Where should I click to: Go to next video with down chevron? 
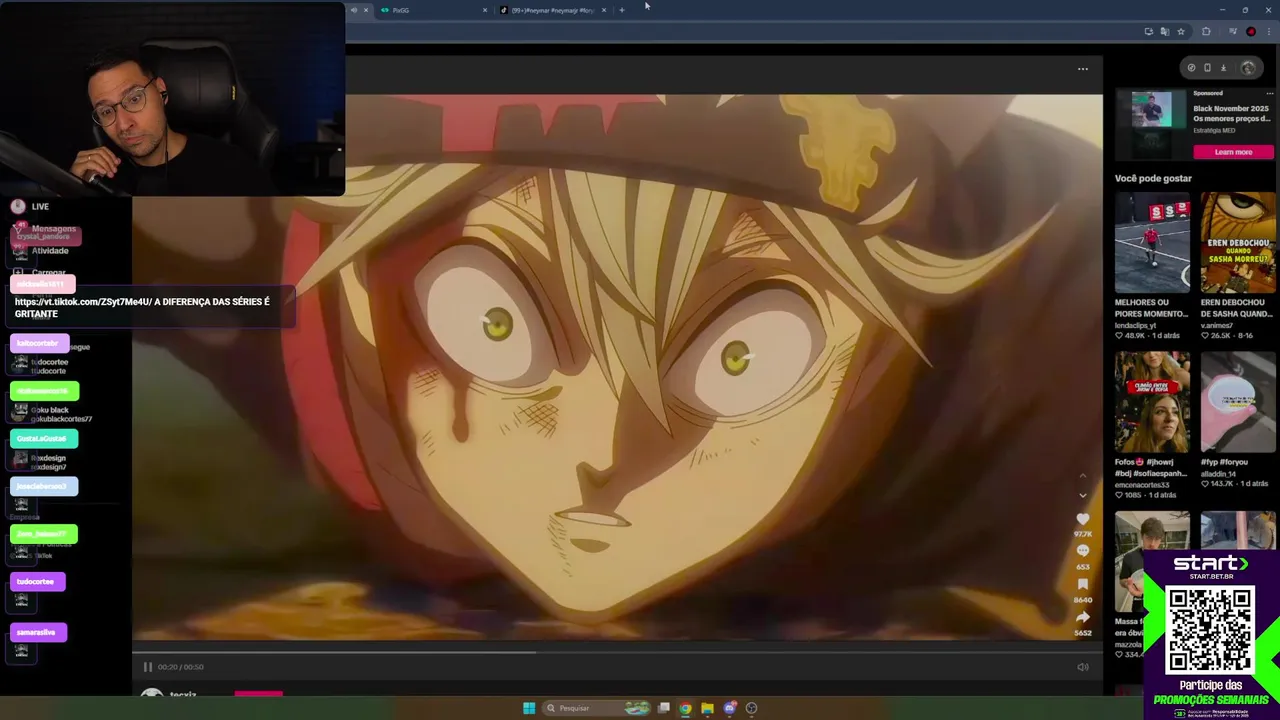click(x=1082, y=495)
